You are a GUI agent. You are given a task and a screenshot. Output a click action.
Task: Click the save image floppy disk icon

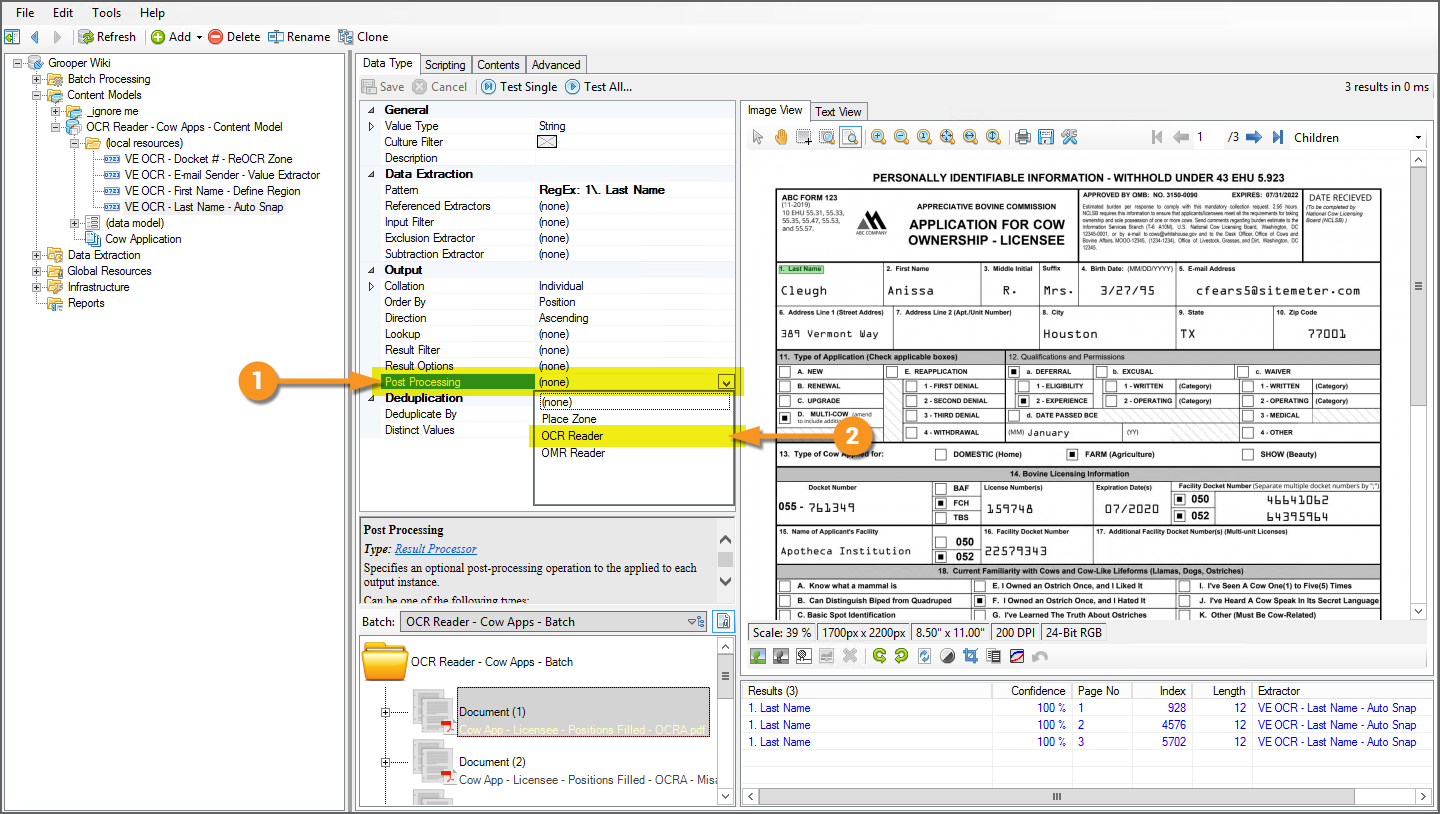[x=1045, y=137]
